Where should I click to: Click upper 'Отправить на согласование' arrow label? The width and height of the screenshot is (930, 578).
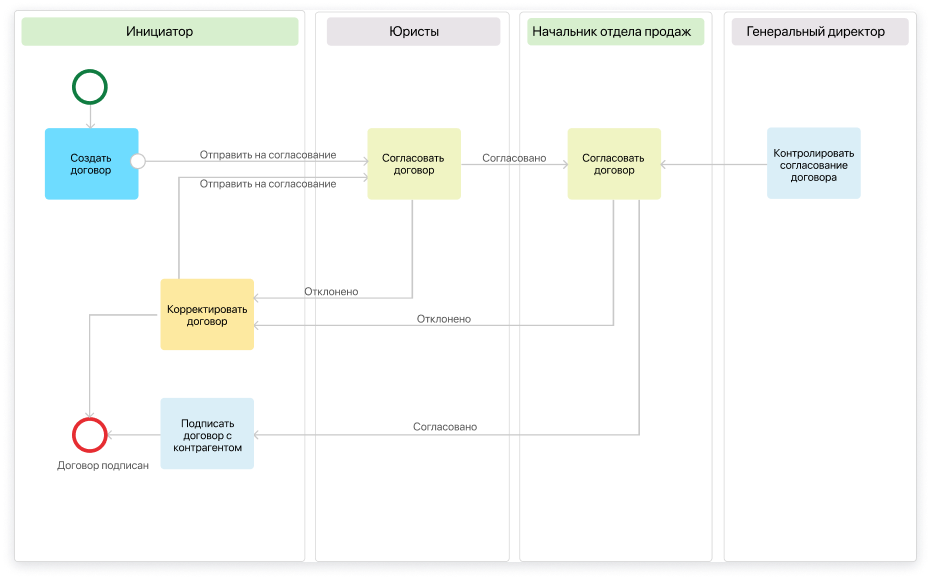[x=267, y=155]
